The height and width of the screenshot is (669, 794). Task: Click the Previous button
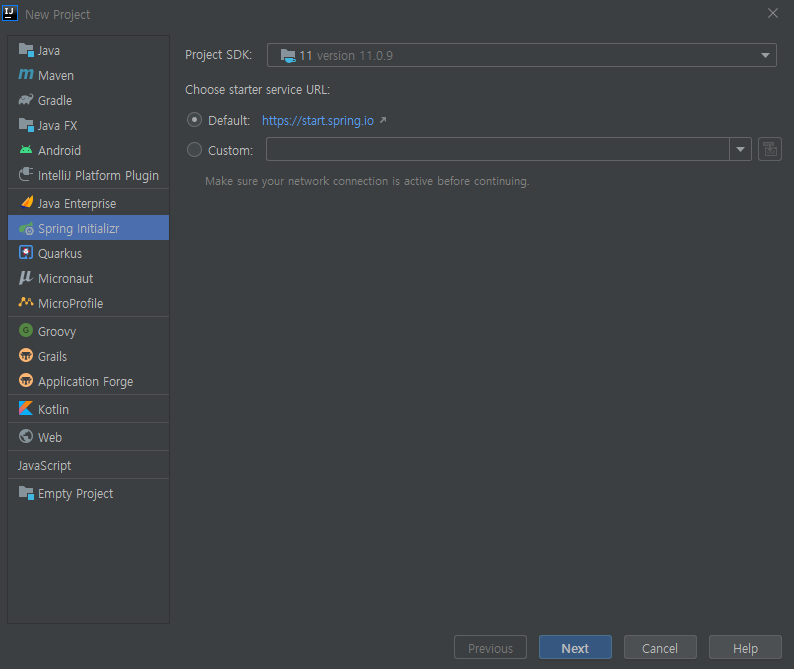490,648
